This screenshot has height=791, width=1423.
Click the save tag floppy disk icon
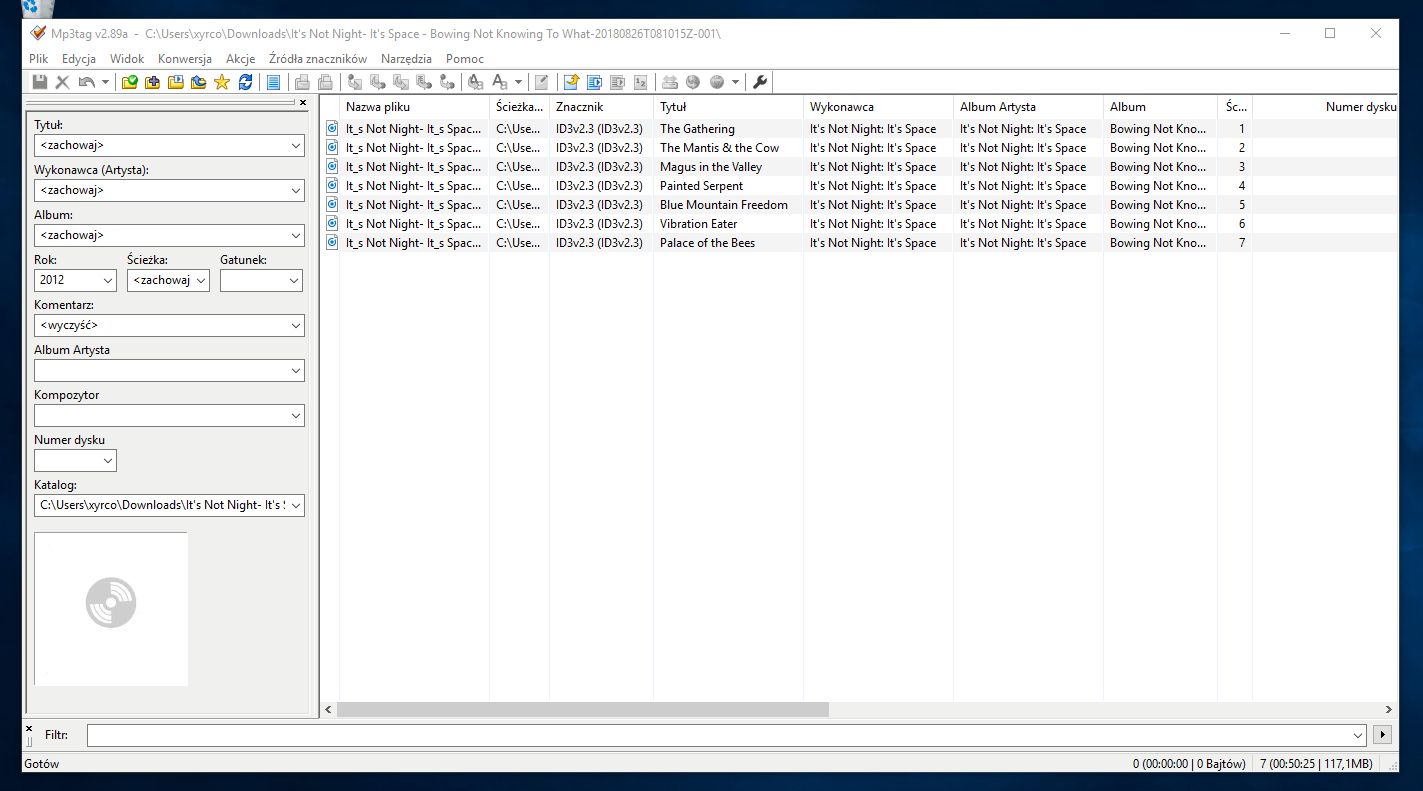coord(40,82)
